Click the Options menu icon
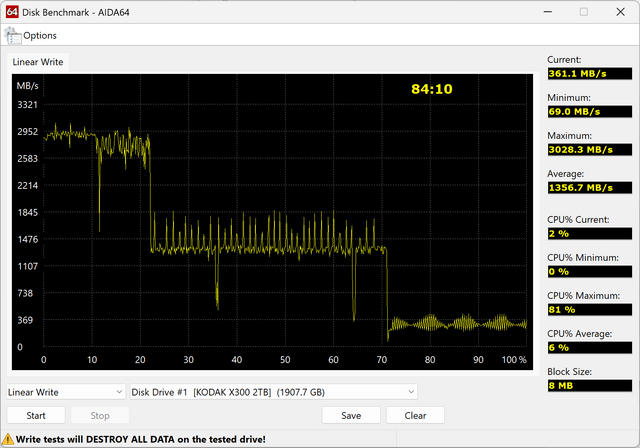 [13, 36]
